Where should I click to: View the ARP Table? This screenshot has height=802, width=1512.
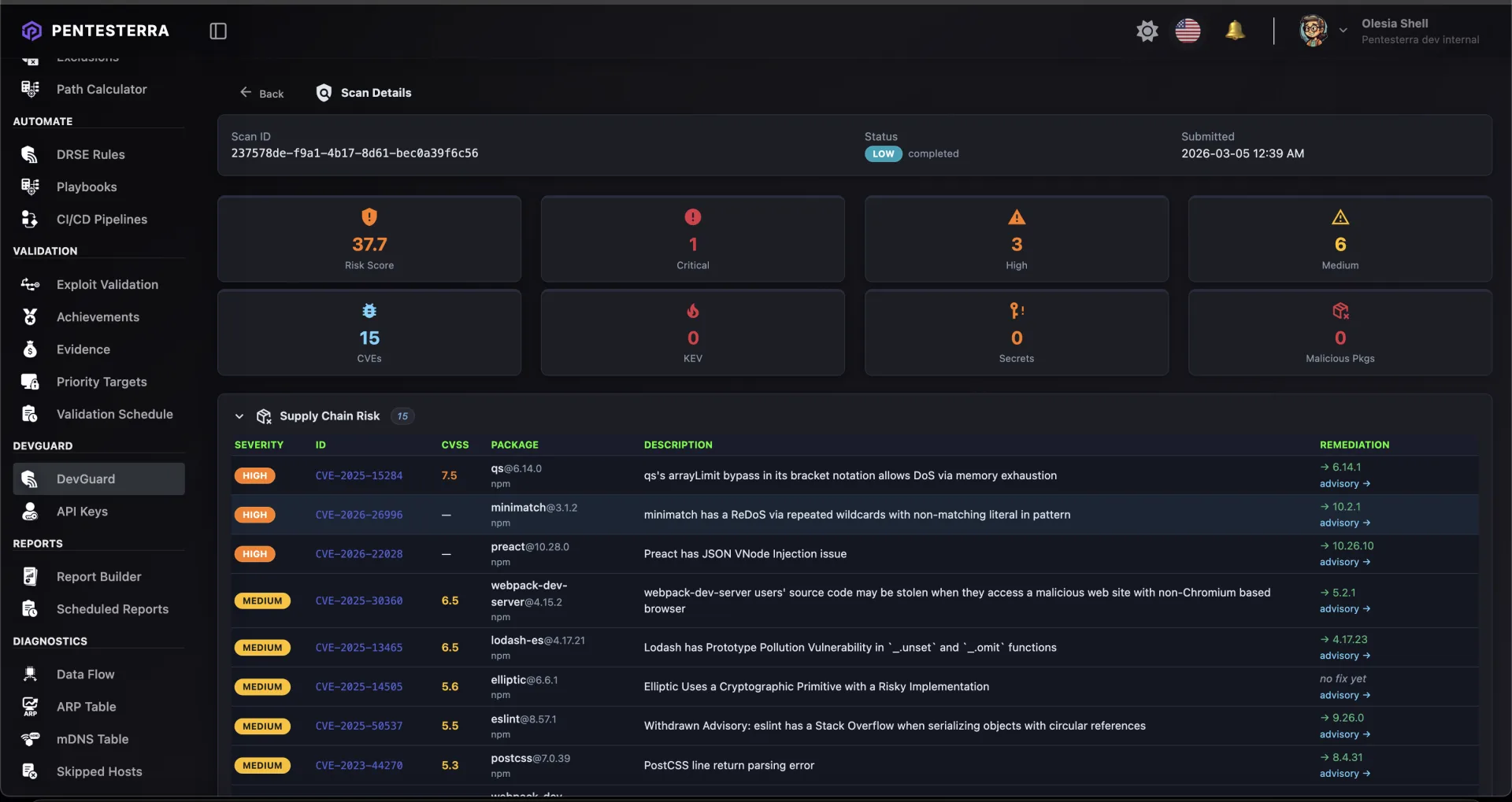tap(86, 707)
